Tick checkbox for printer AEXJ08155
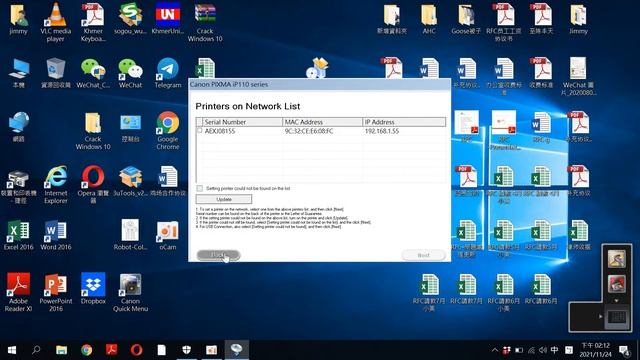 [199, 131]
